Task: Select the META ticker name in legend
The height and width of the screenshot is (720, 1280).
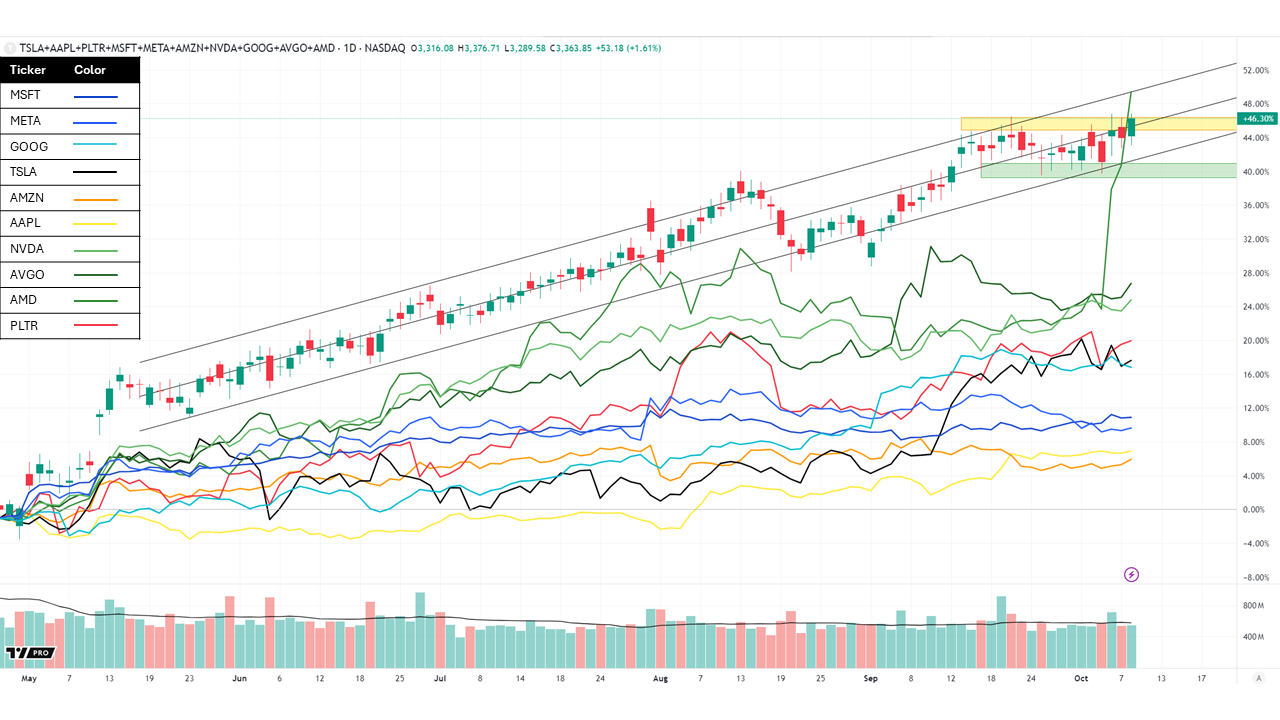Action: pyautogui.click(x=26, y=121)
